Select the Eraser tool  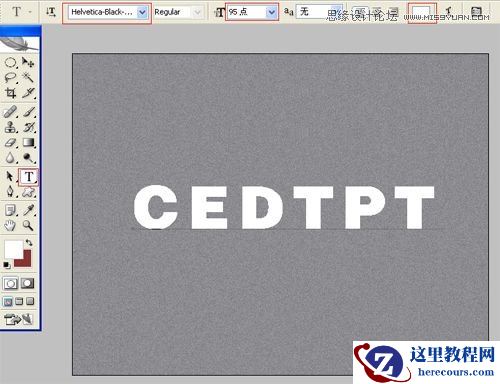[x=10, y=143]
